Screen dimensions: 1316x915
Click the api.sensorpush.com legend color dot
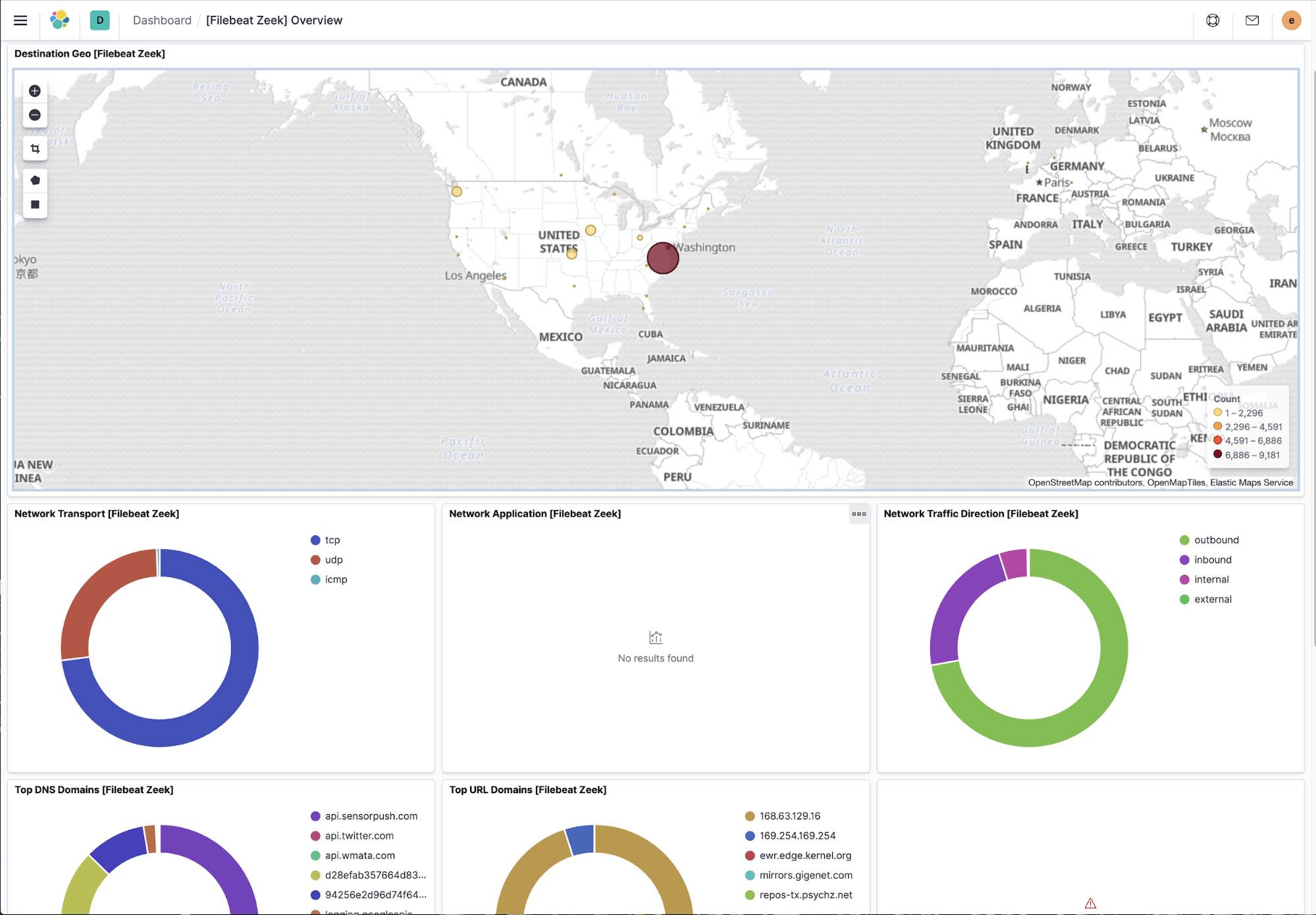[315, 816]
